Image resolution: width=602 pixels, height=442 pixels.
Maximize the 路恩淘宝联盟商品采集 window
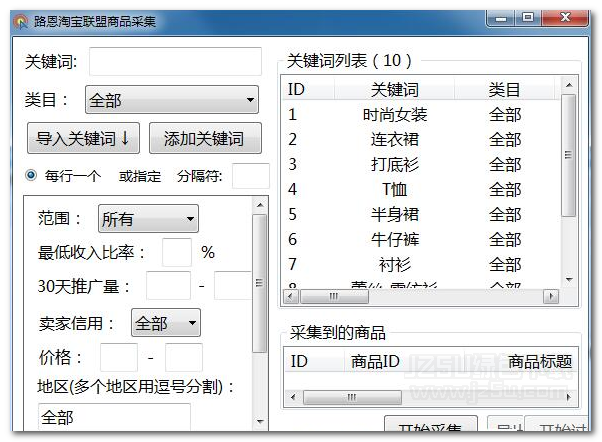(528, 18)
